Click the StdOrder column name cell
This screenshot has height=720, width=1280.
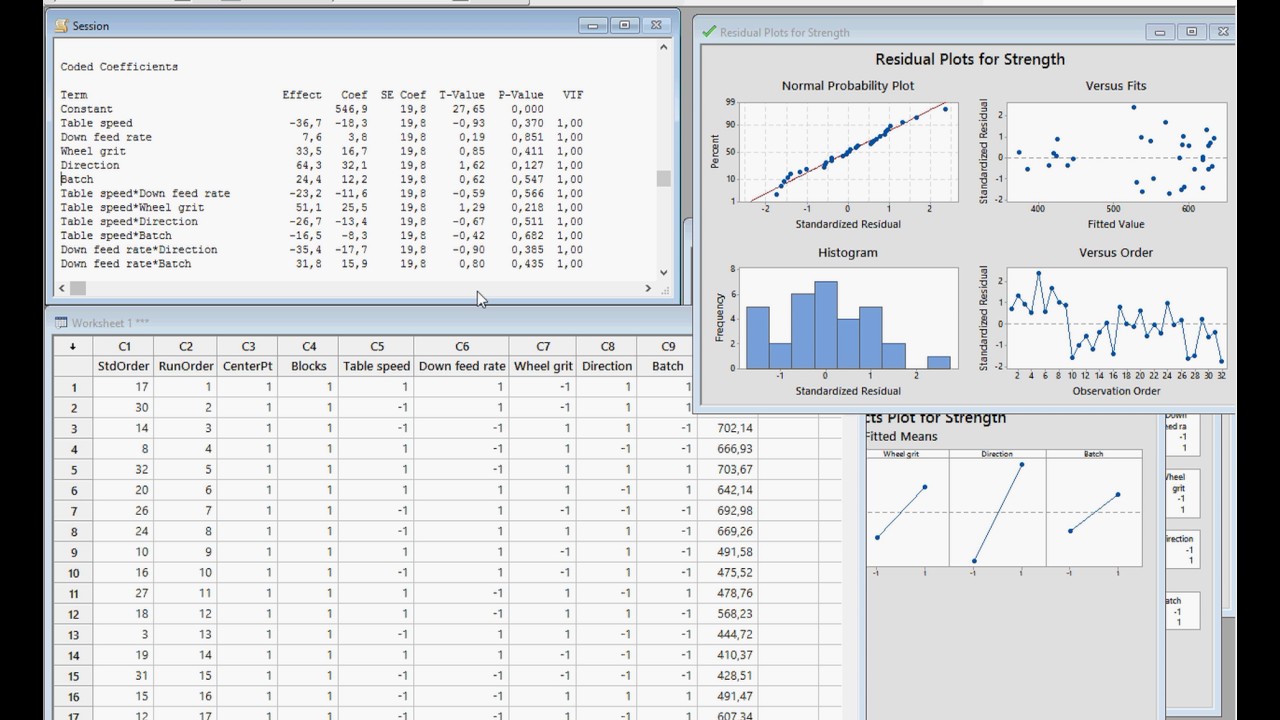click(x=124, y=366)
